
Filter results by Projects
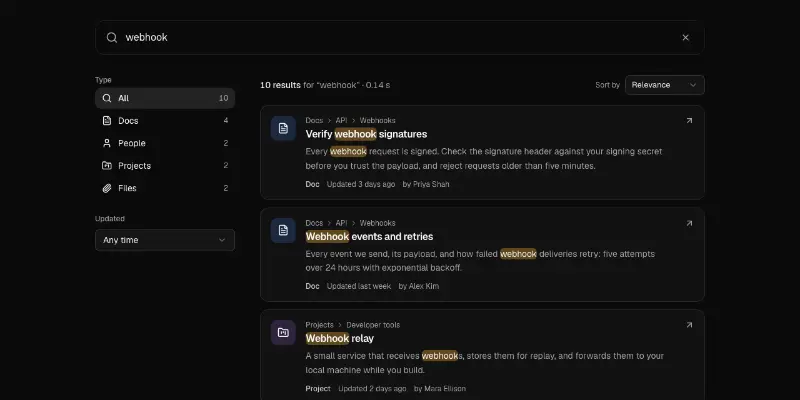tap(165, 166)
